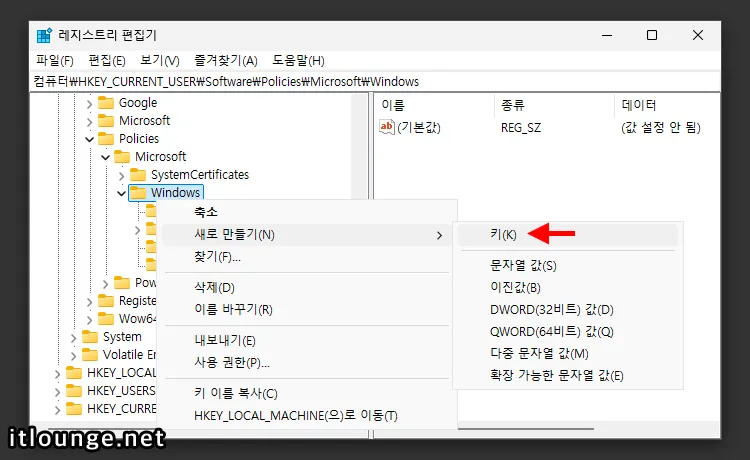
Task: Choose 축소 in context menu
Action: (307, 212)
